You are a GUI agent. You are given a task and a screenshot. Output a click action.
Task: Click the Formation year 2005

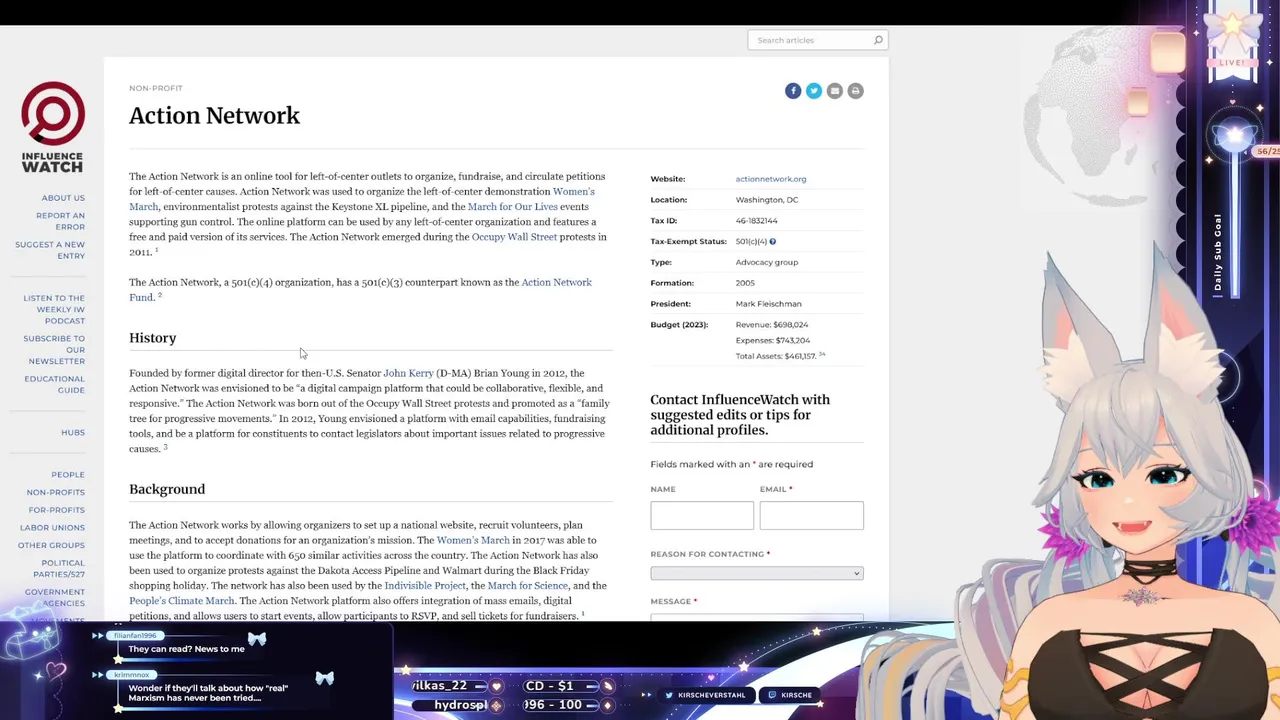tap(745, 283)
